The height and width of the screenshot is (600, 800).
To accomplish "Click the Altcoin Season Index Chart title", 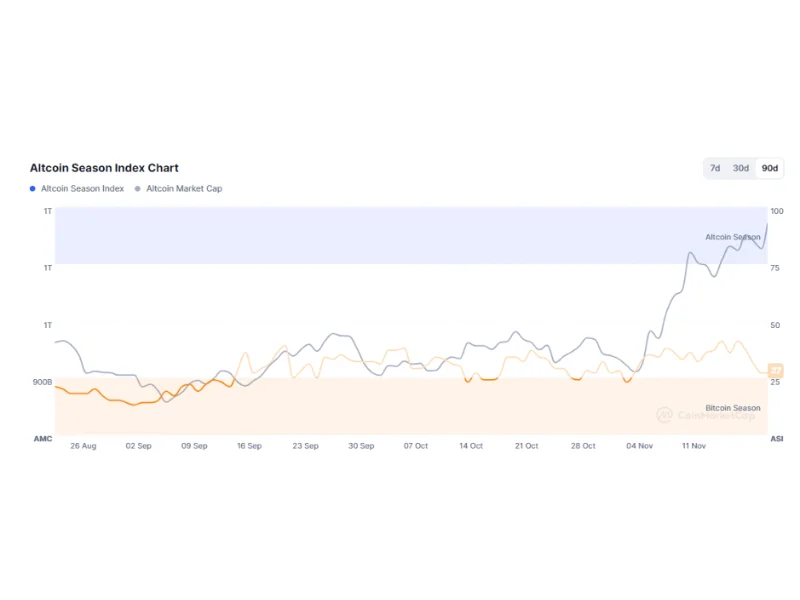I will click(104, 168).
